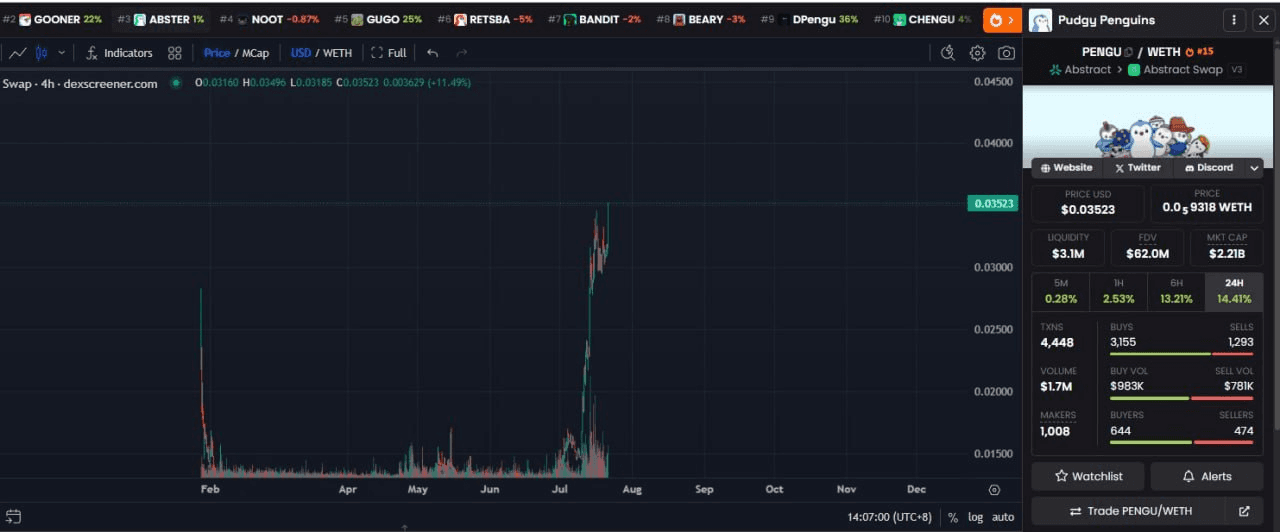Open the BEARY trending token

pos(701,19)
